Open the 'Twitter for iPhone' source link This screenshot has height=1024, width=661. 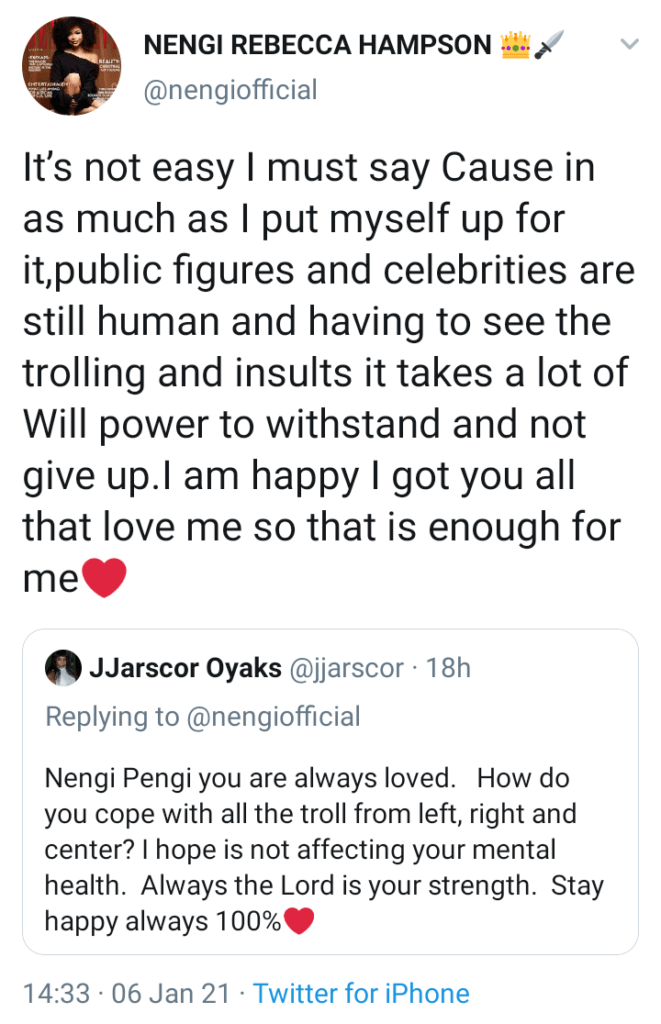[361, 993]
